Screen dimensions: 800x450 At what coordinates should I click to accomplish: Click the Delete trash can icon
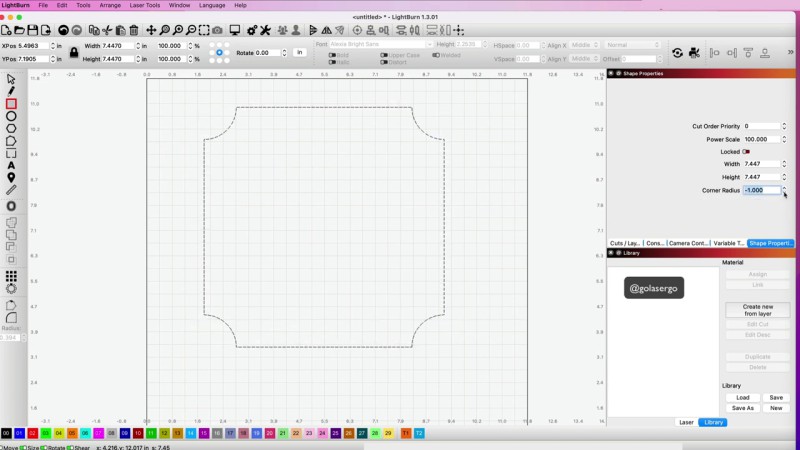click(132, 31)
